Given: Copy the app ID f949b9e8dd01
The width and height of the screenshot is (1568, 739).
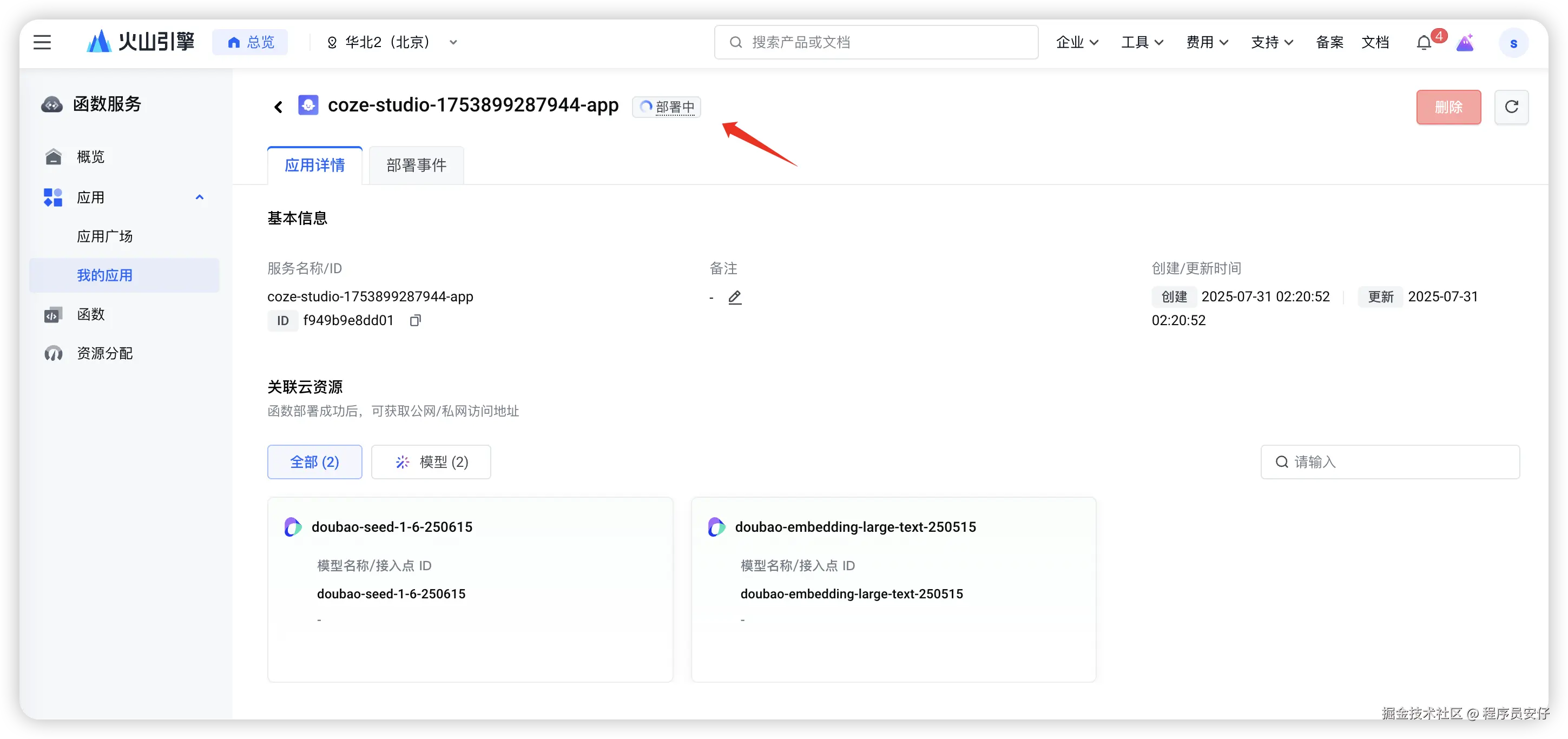Looking at the screenshot, I should pos(415,320).
